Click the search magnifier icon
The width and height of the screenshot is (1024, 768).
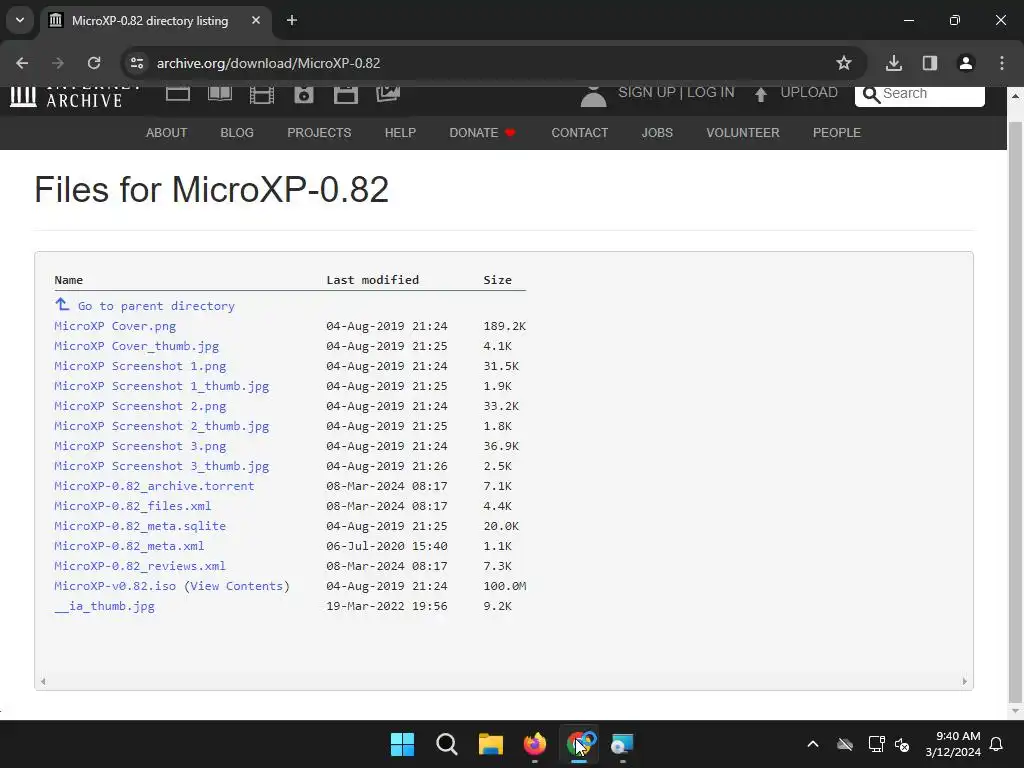(x=871, y=95)
